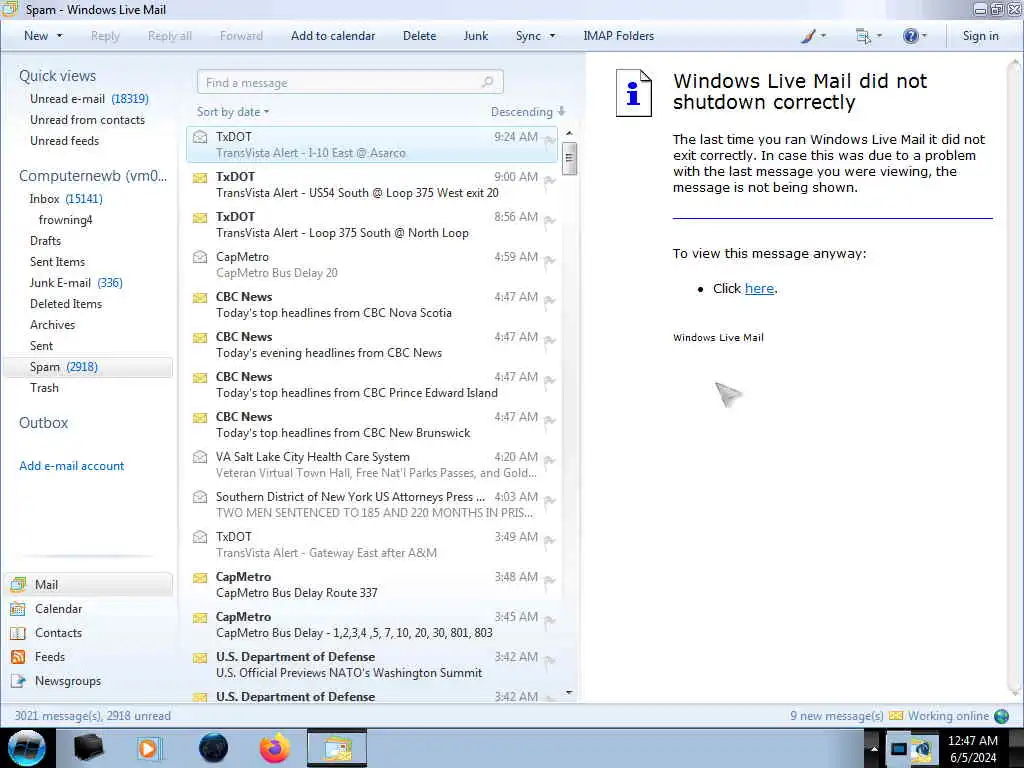Open the Archives folder
Image resolution: width=1024 pixels, height=768 pixels.
point(52,325)
